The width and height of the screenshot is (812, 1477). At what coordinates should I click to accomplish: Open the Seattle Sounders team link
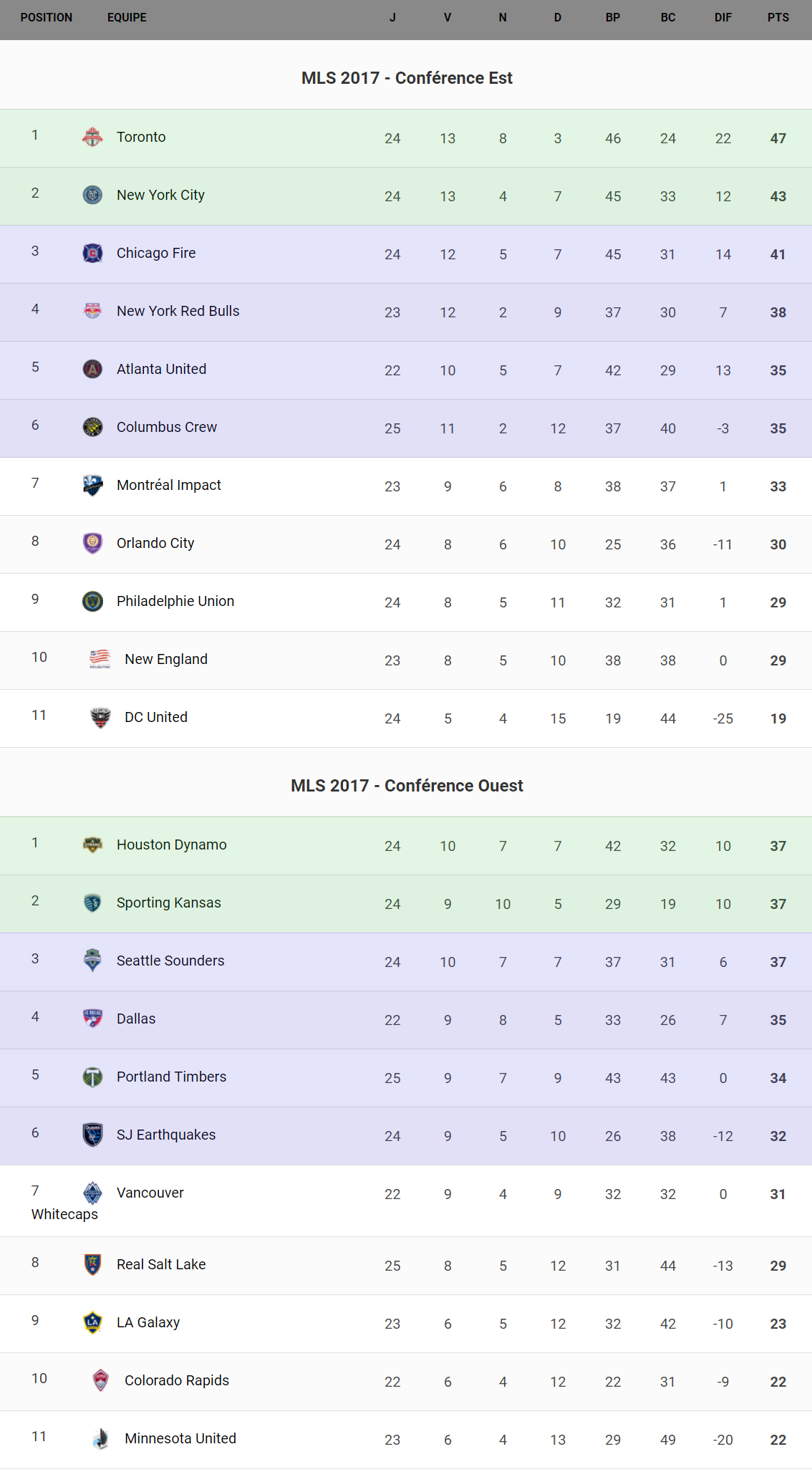[170, 961]
